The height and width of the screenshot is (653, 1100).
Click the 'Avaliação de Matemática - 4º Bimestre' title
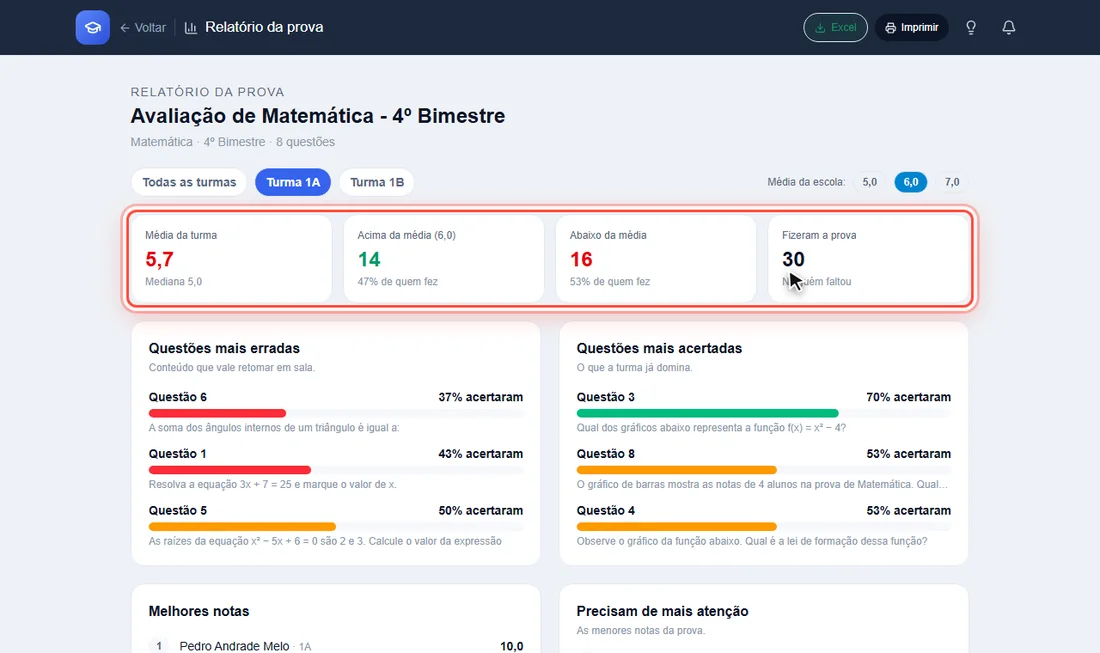(x=318, y=116)
